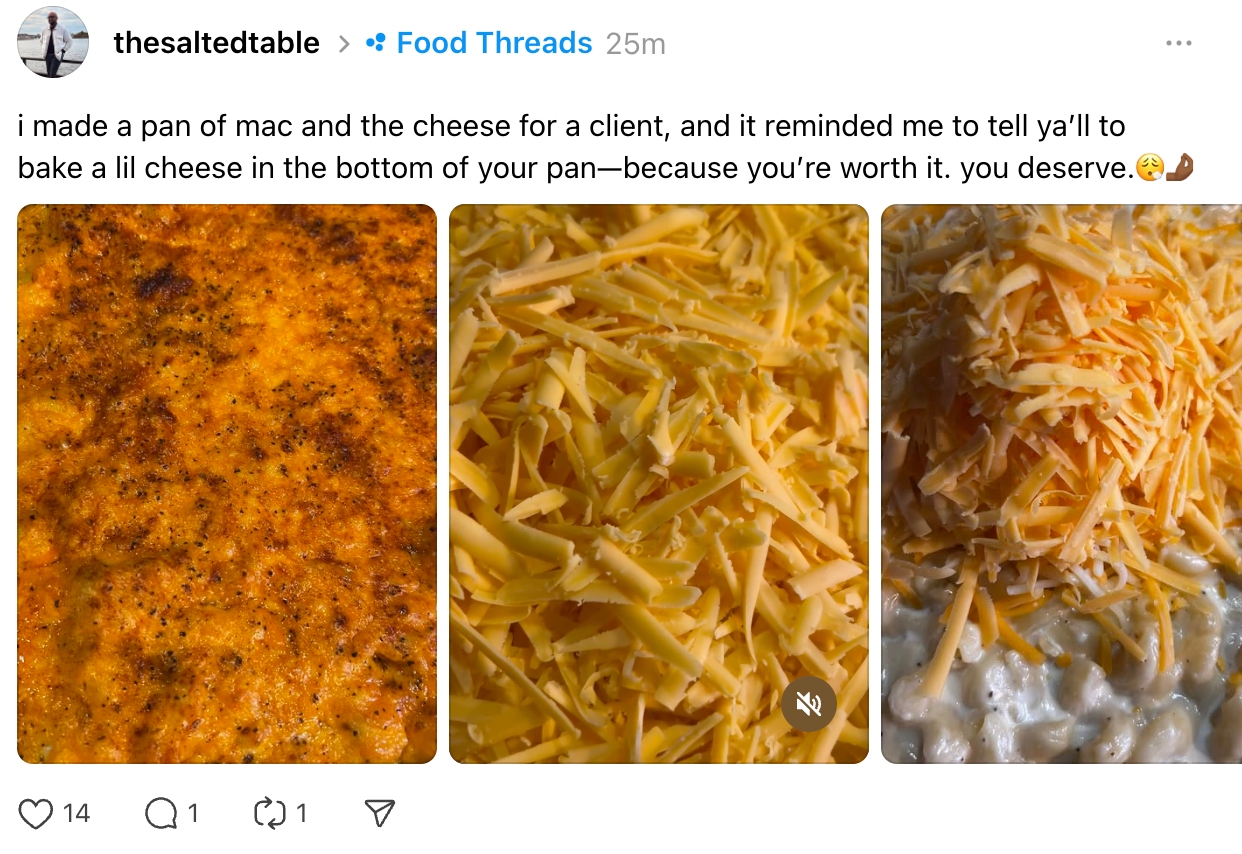Image resolution: width=1242 pixels, height=854 pixels.
Task: Open the three-dot more options menu
Action: tap(1179, 44)
